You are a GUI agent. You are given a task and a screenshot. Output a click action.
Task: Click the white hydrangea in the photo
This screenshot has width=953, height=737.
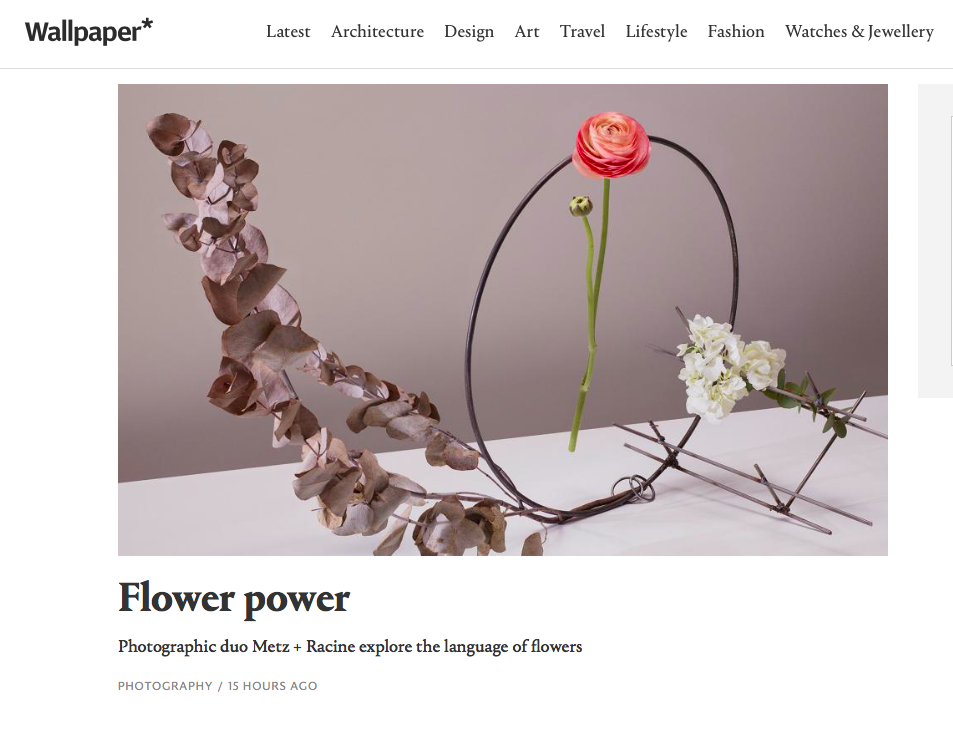726,366
